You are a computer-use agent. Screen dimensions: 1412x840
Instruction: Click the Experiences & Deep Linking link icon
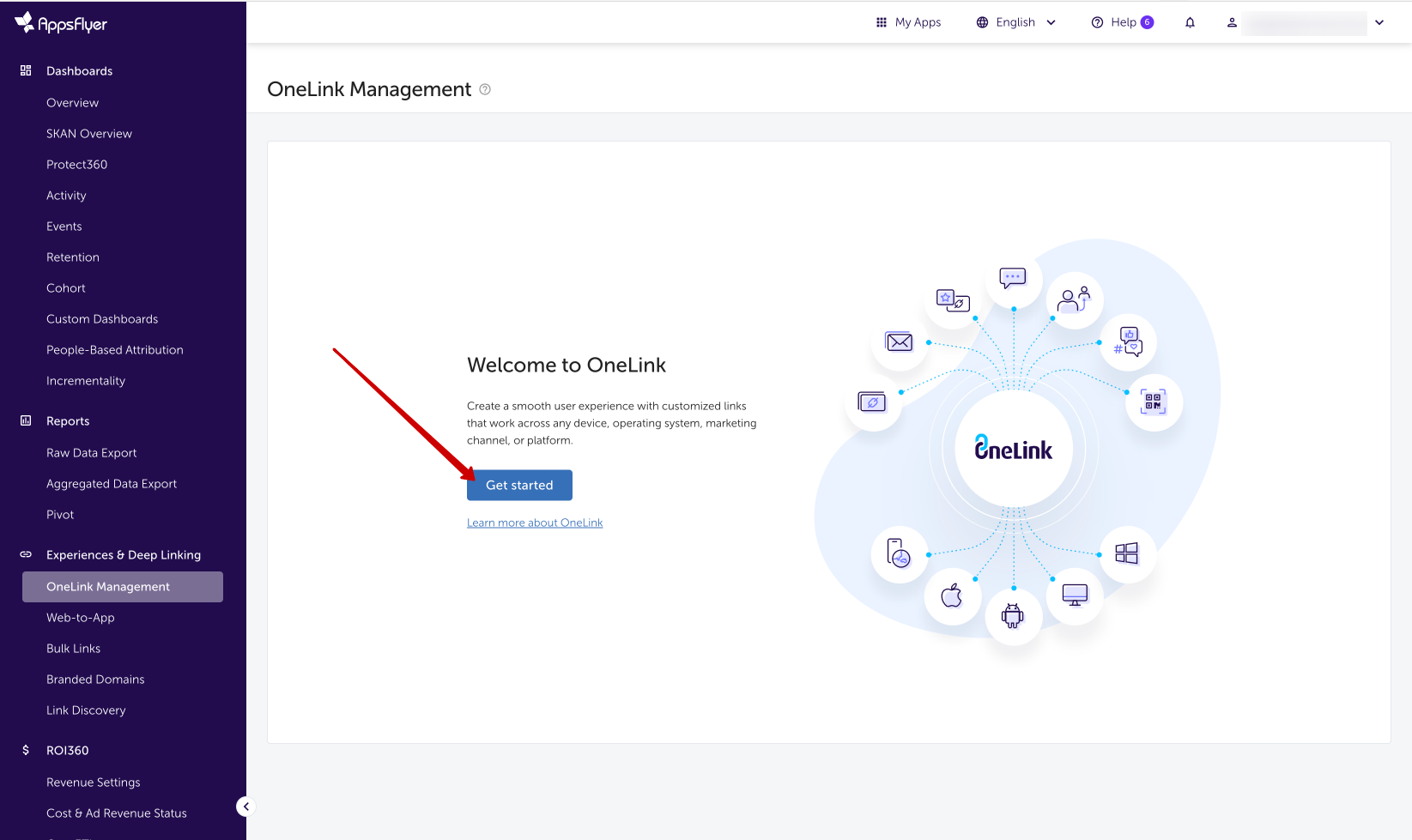coord(26,554)
